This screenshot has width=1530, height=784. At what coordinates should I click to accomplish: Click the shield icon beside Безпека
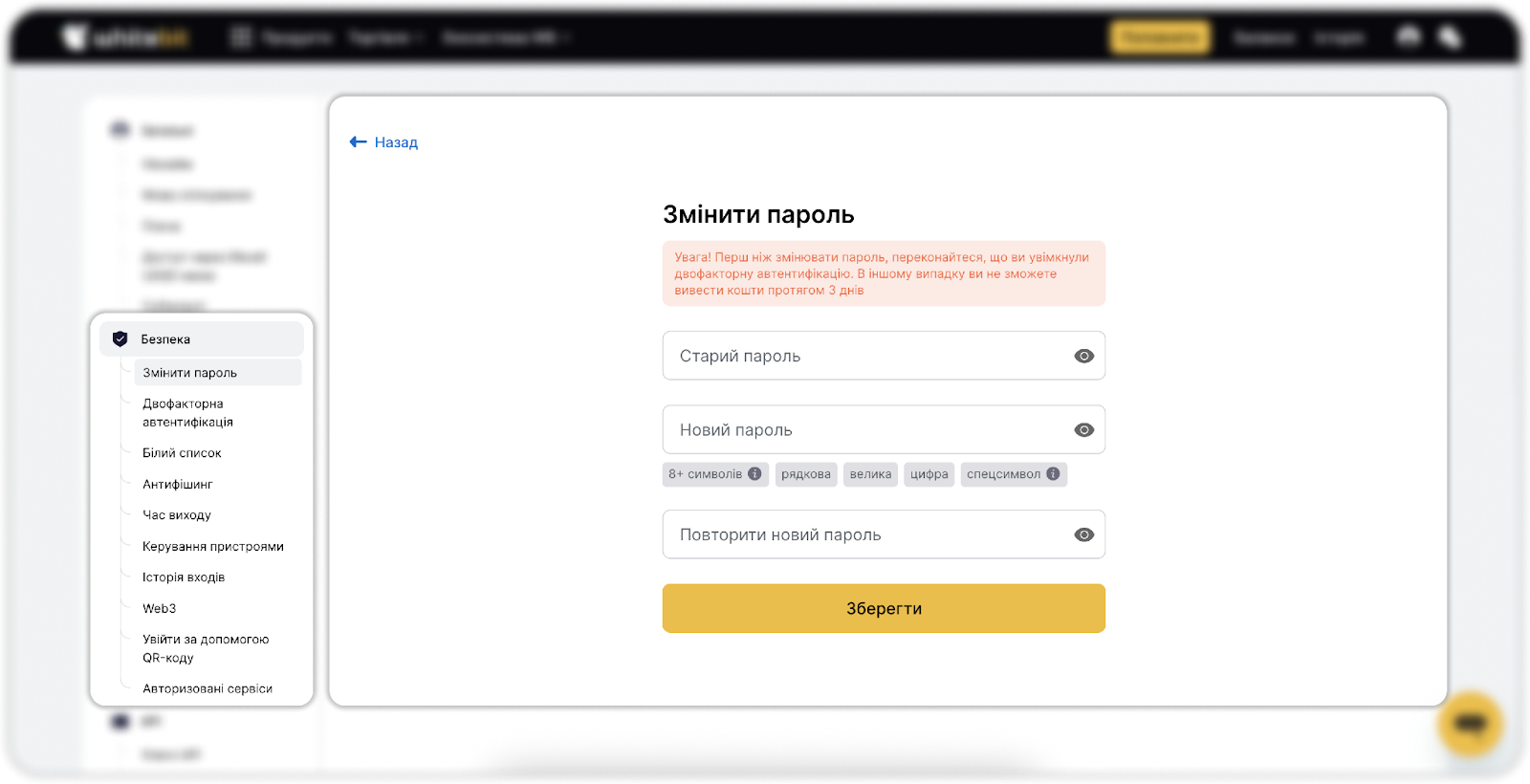[120, 339]
